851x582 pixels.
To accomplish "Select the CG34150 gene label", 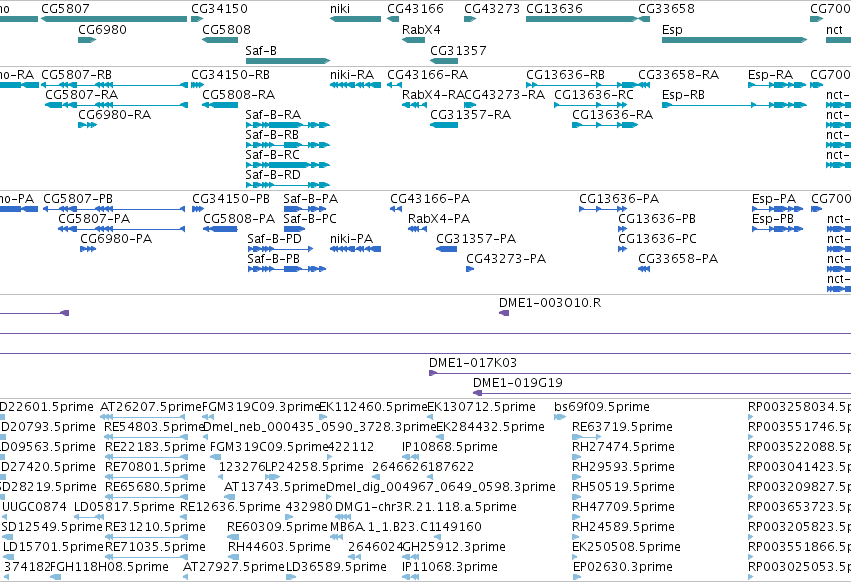I will pyautogui.click(x=219, y=9).
